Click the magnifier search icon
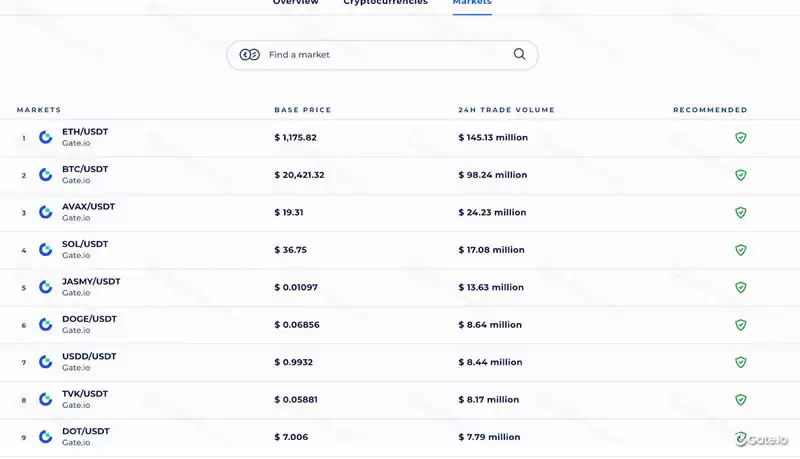The height and width of the screenshot is (459, 800). click(x=519, y=54)
